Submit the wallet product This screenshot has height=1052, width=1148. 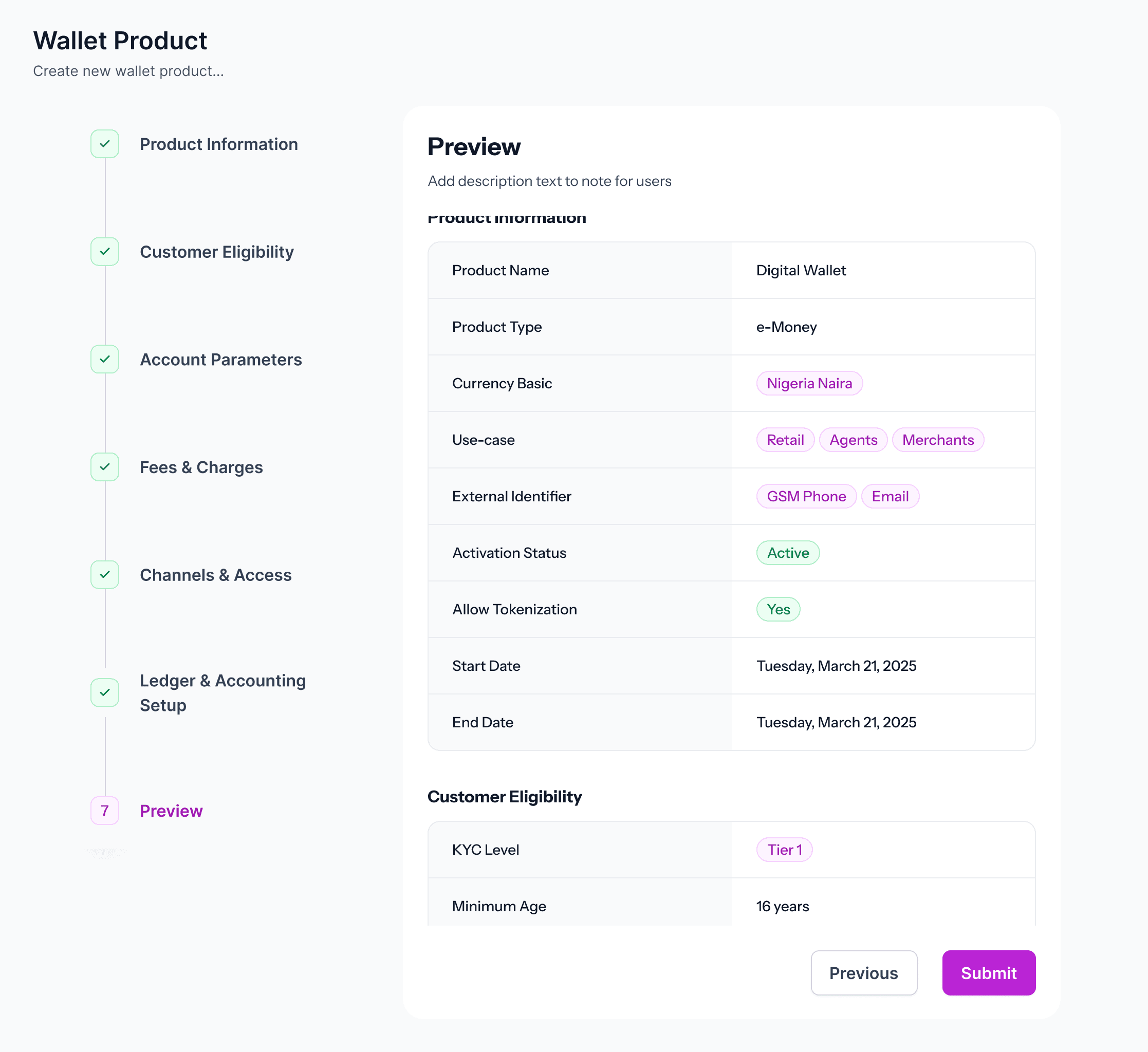[989, 972]
